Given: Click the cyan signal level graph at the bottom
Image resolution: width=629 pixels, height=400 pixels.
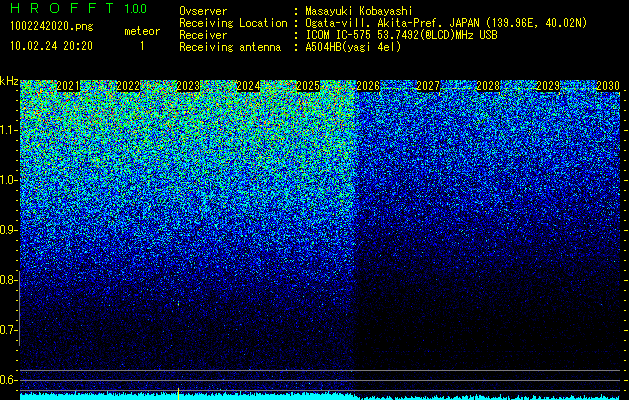Looking at the screenshot, I should point(320,396).
